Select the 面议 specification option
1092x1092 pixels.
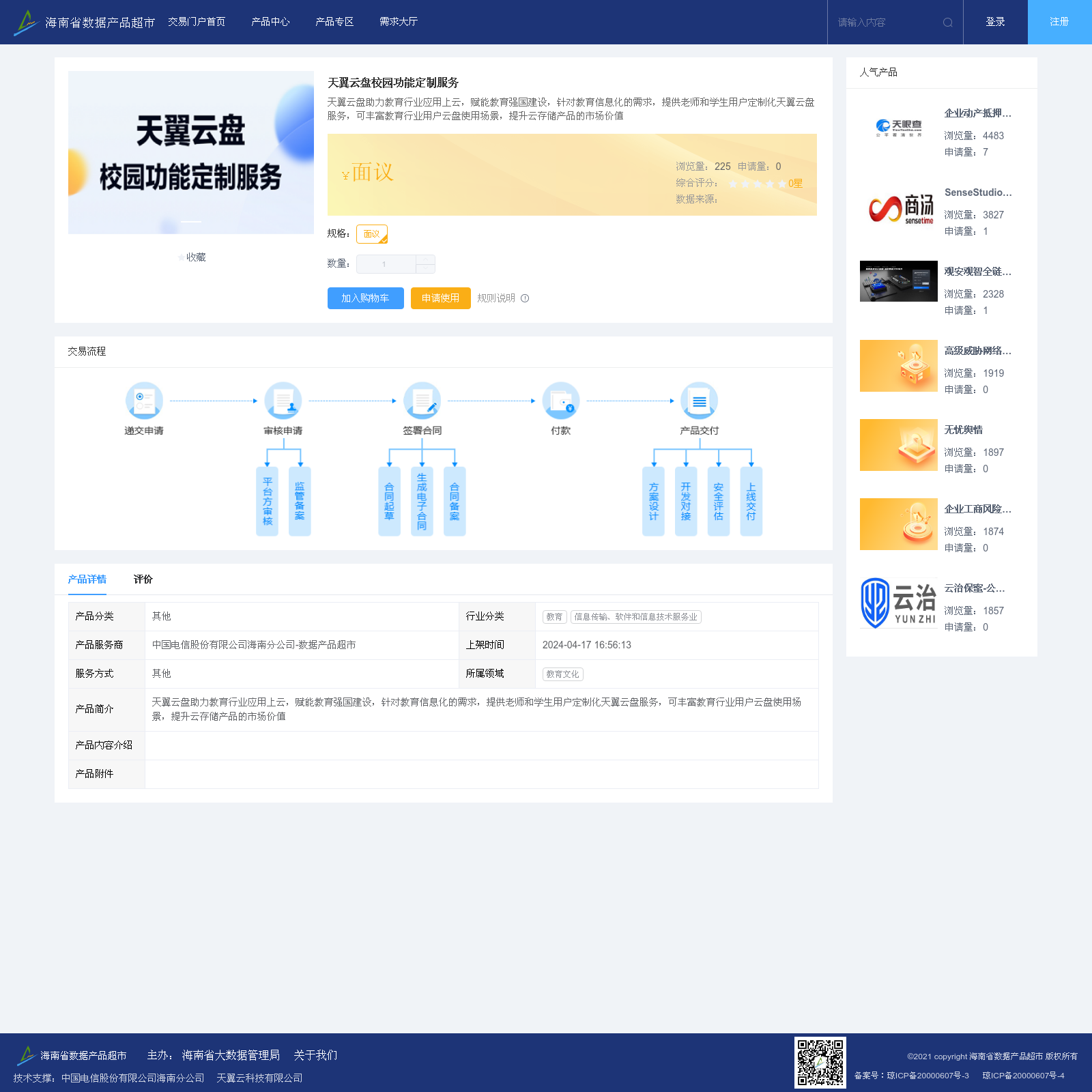point(372,234)
